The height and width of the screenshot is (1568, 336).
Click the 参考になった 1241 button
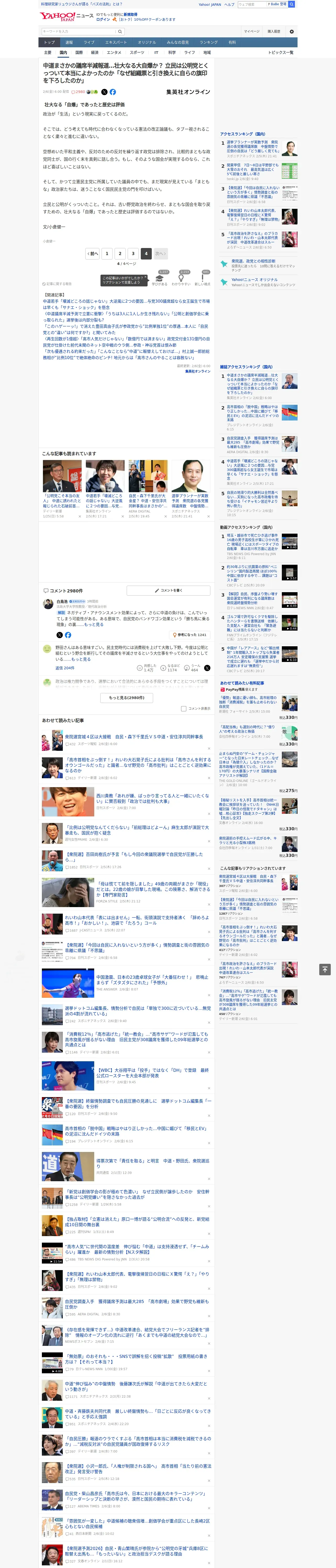(x=190, y=635)
